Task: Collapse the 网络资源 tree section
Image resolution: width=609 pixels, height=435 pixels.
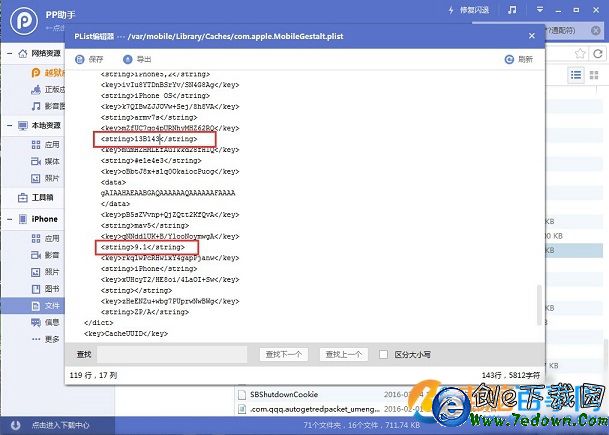Action: pyautogui.click(x=9, y=53)
